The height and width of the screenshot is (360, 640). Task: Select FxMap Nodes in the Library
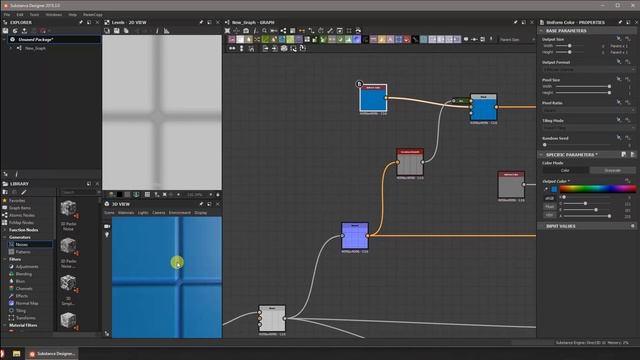point(21,222)
